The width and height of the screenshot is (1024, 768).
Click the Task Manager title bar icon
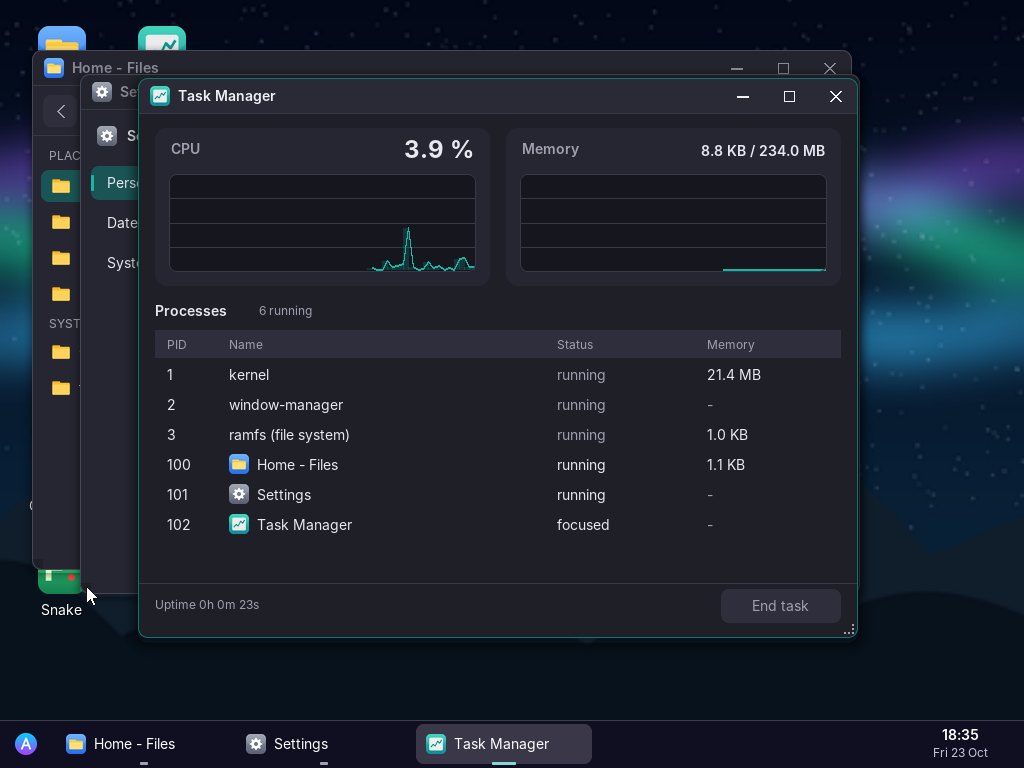click(160, 96)
